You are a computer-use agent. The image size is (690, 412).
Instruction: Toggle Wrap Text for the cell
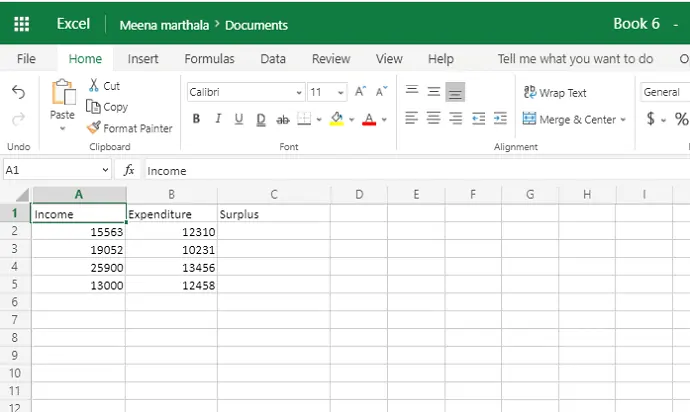(x=555, y=92)
